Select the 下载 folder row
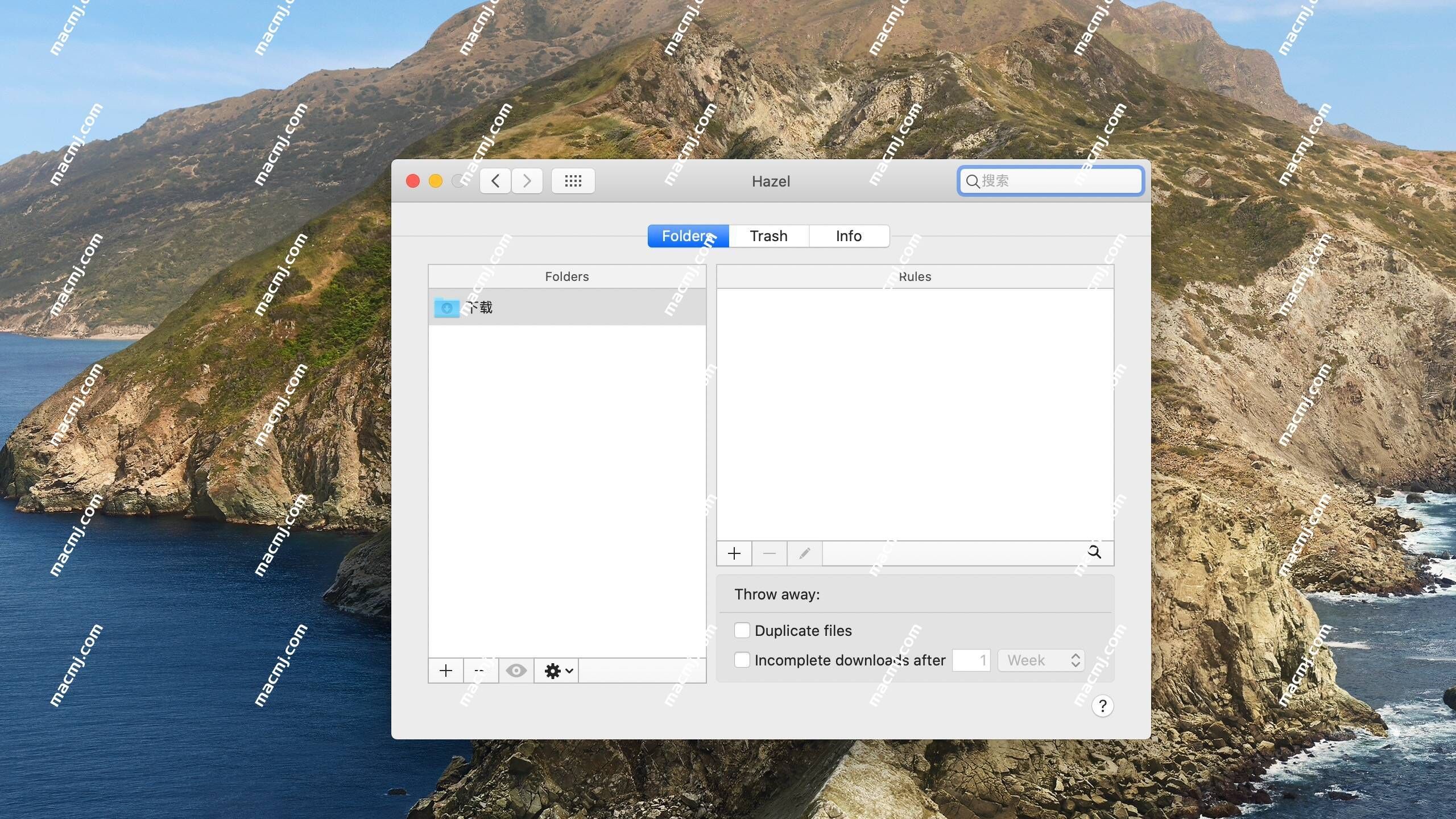 tap(567, 307)
